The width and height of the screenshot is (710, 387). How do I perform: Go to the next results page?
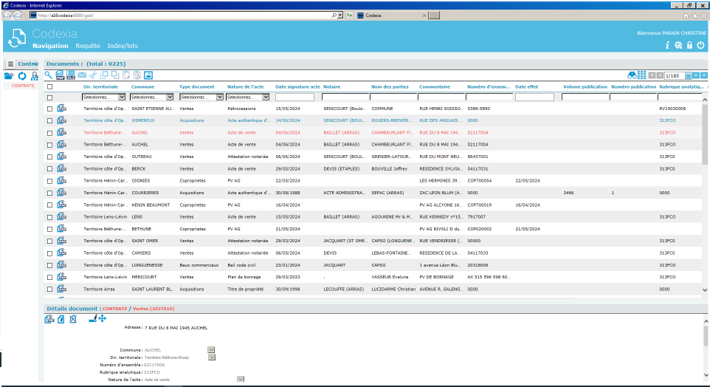[696, 76]
